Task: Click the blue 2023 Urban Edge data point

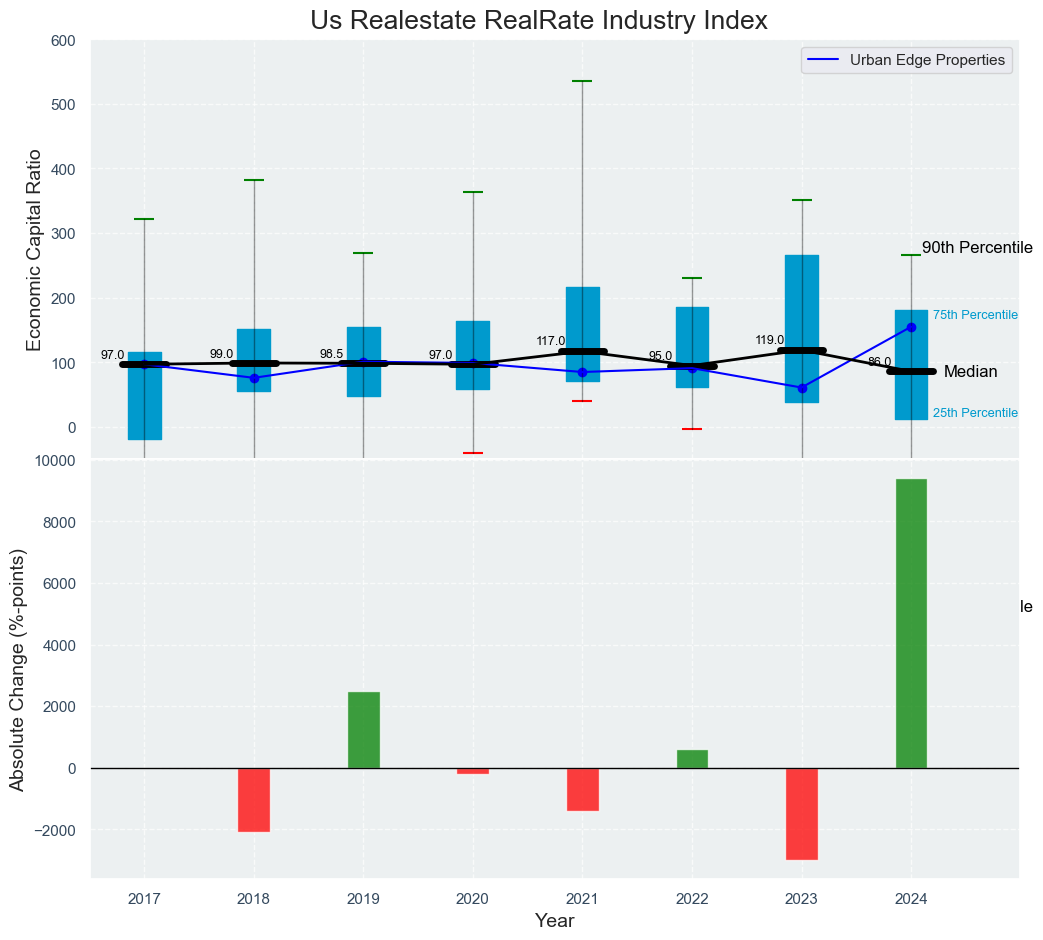Action: pyautogui.click(x=802, y=389)
